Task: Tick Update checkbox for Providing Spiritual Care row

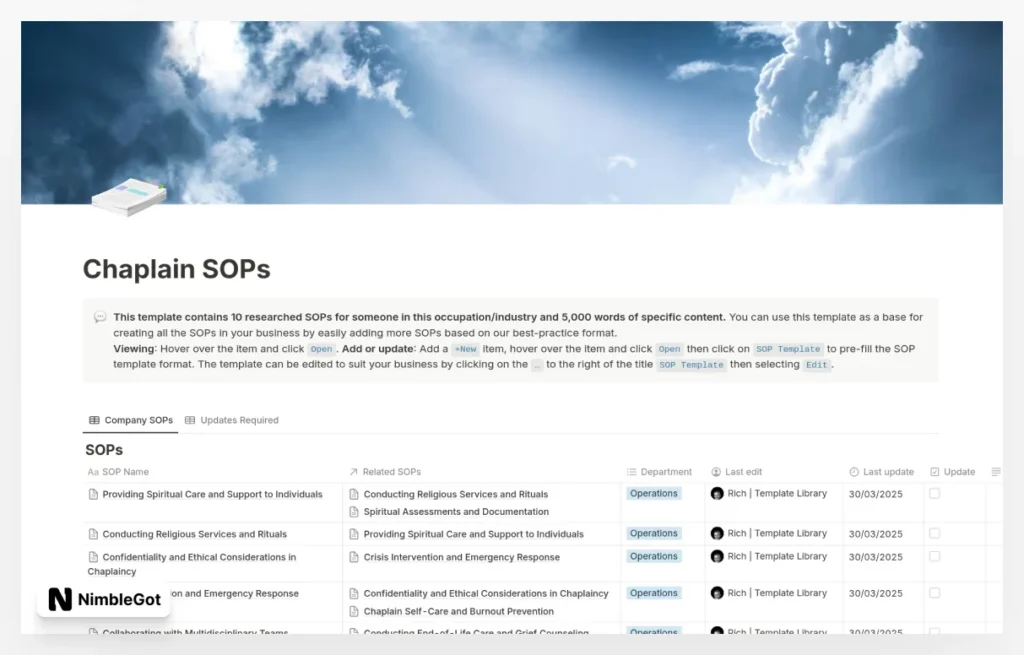Action: [935, 494]
